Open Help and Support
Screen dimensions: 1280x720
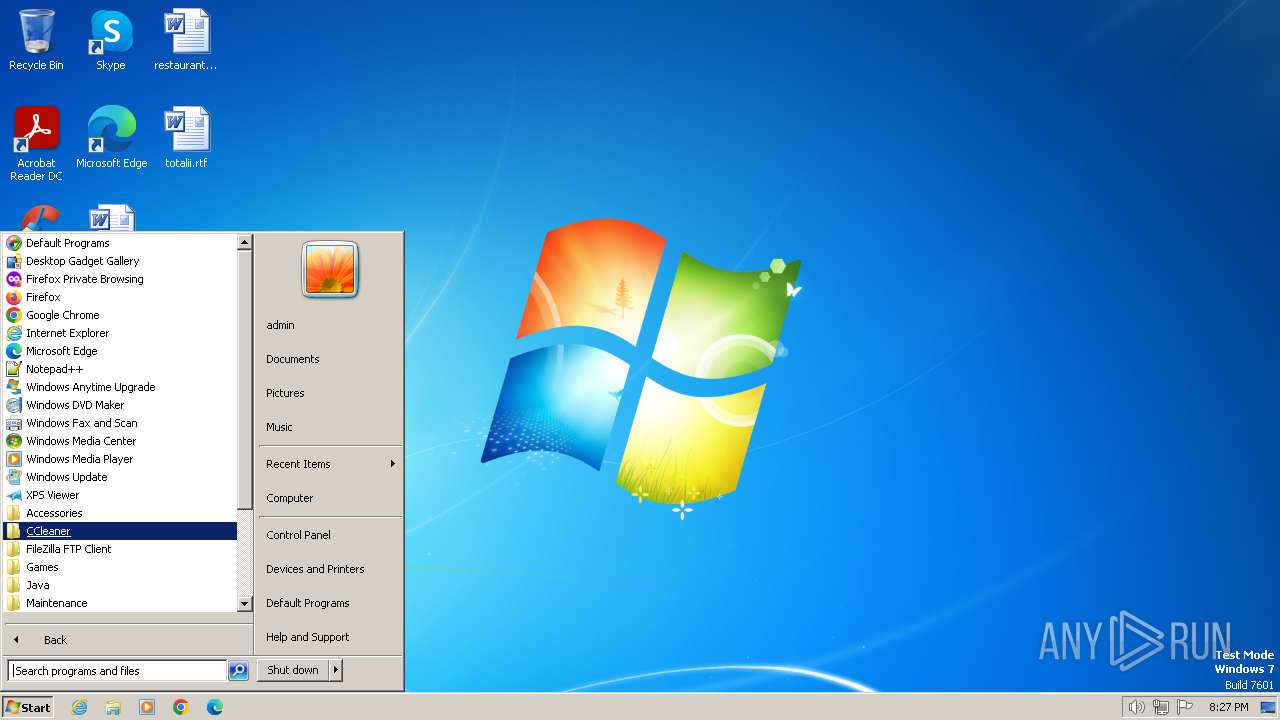(x=330, y=637)
